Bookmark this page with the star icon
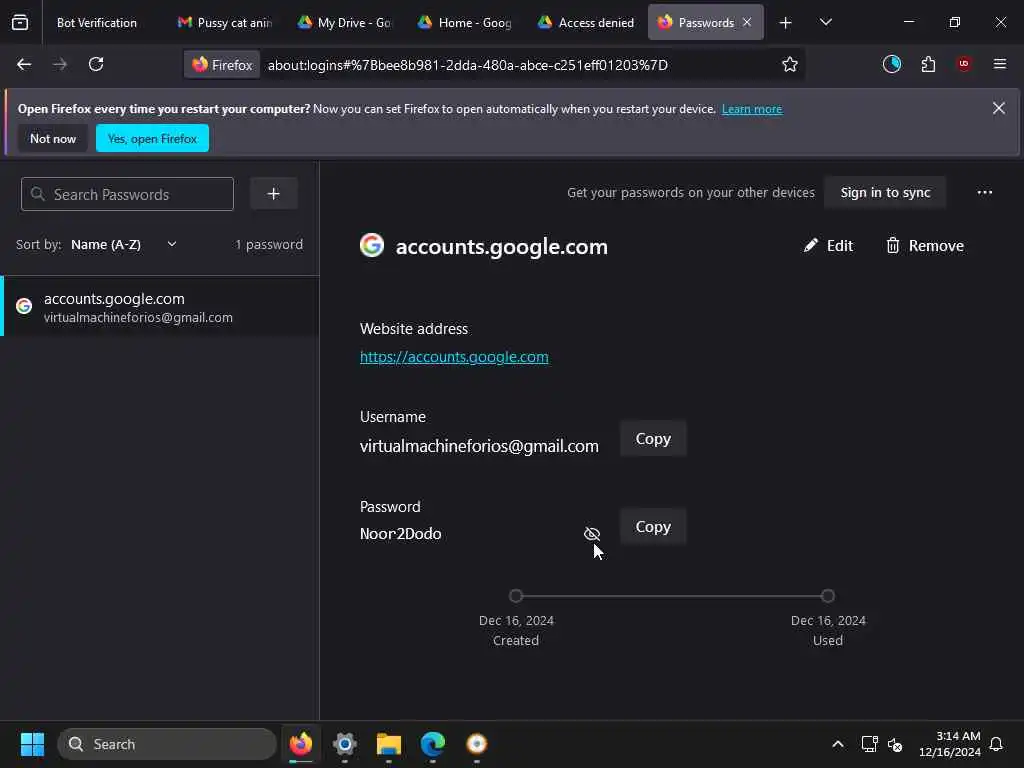 coord(790,64)
